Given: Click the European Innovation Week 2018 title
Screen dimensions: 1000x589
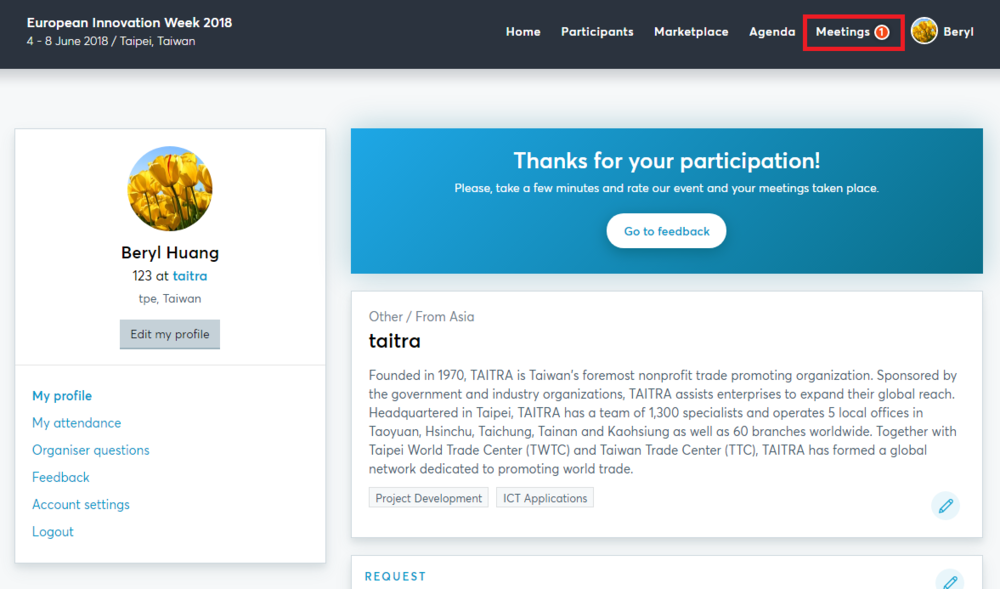Looking at the screenshot, I should [129, 22].
